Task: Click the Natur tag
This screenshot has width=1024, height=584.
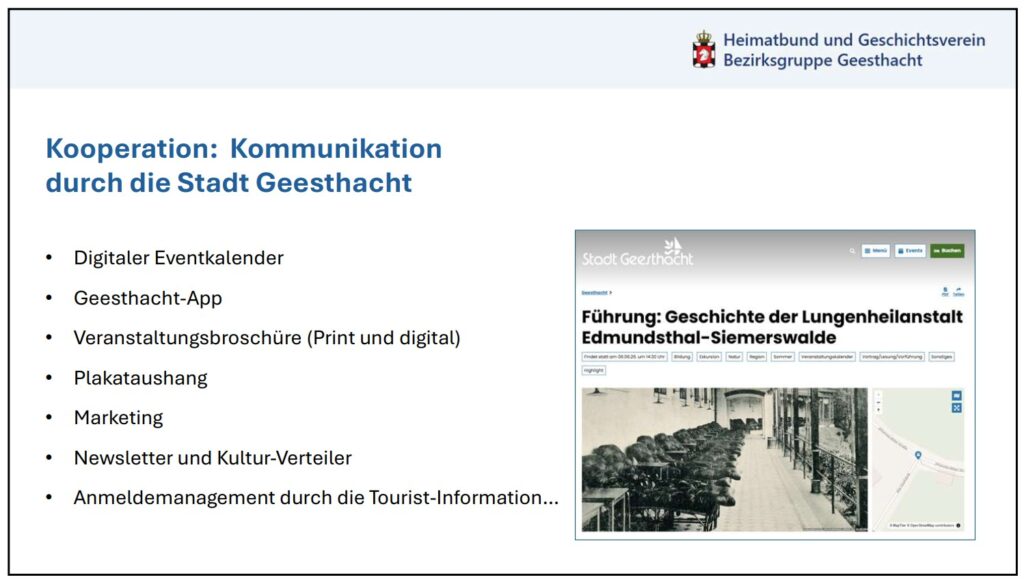Action: pyautogui.click(x=734, y=357)
